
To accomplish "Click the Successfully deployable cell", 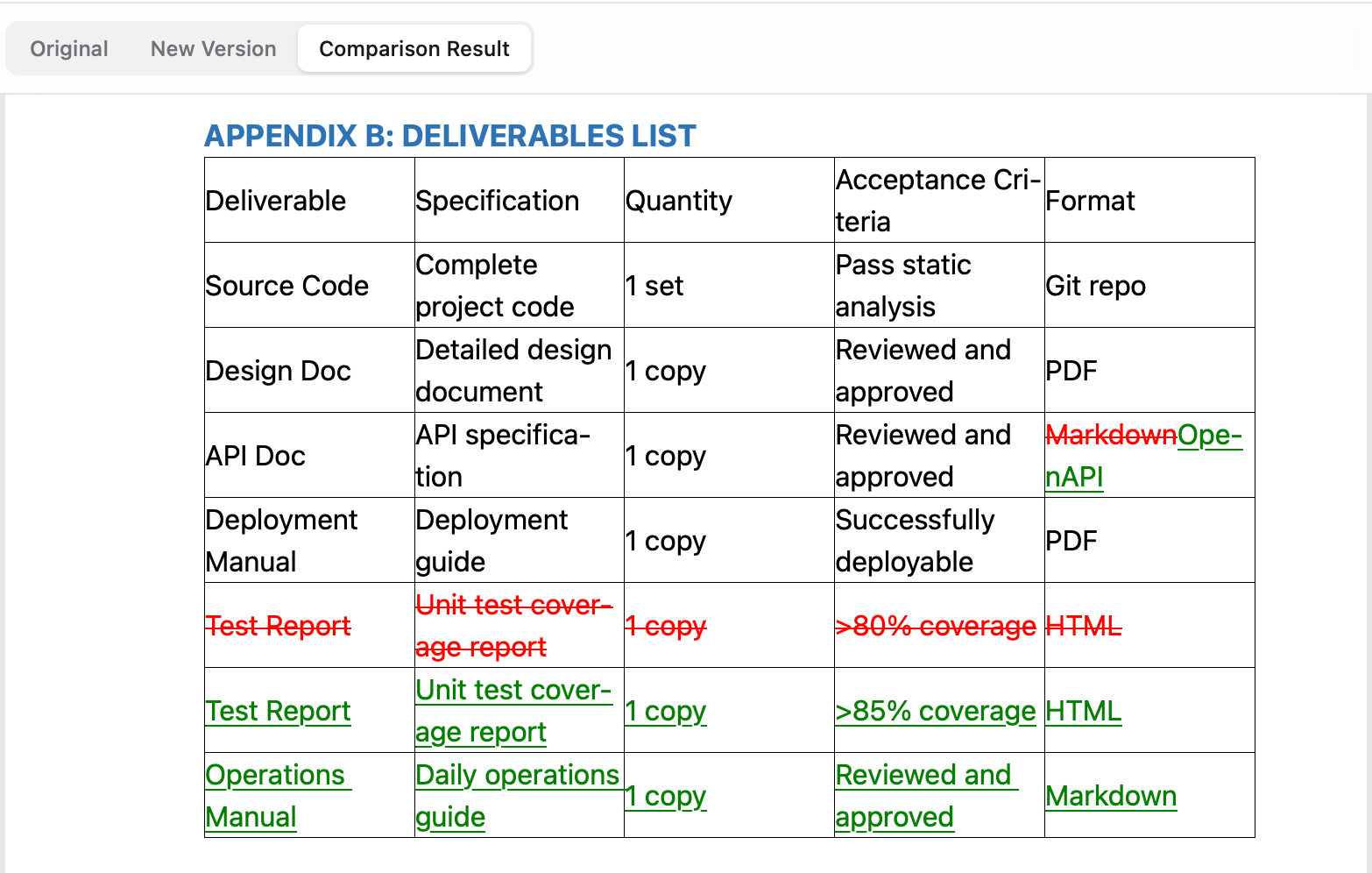I will tap(939, 541).
